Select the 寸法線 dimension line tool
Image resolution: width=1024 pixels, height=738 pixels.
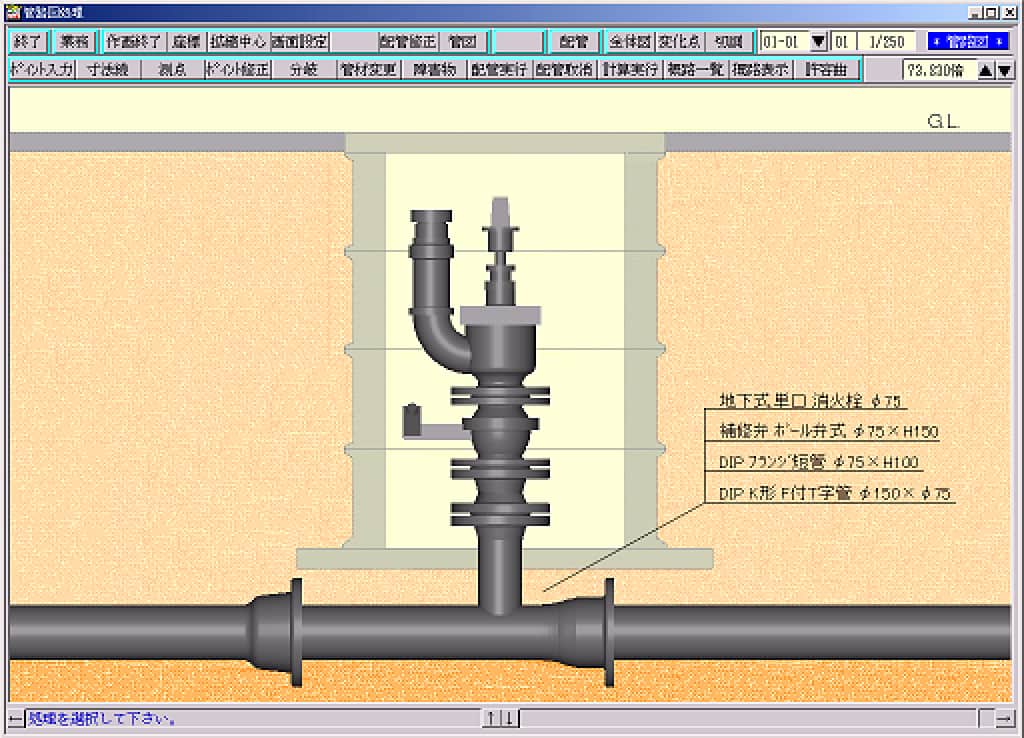click(x=107, y=70)
